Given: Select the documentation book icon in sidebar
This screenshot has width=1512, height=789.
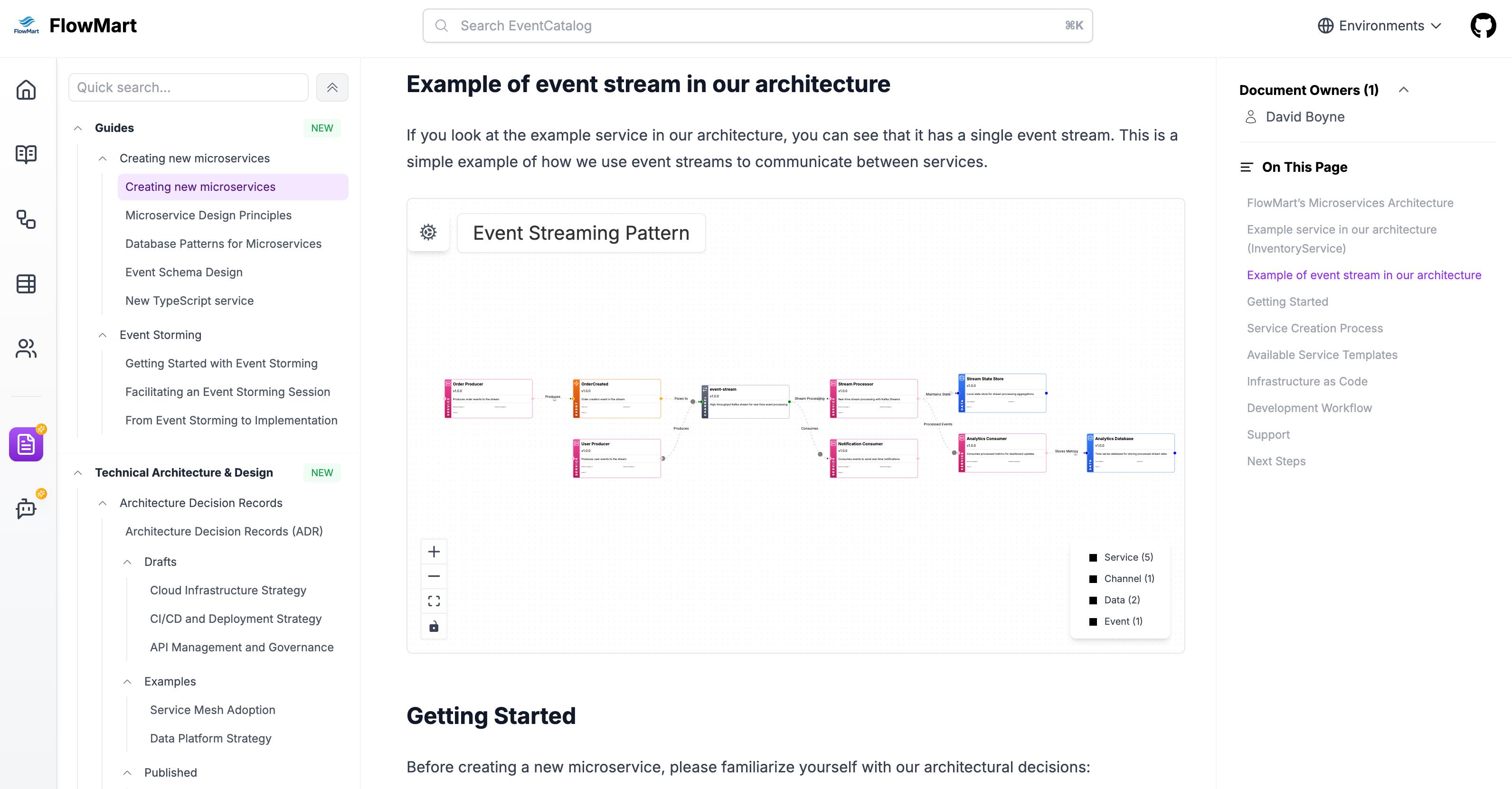Looking at the screenshot, I should pos(27,154).
